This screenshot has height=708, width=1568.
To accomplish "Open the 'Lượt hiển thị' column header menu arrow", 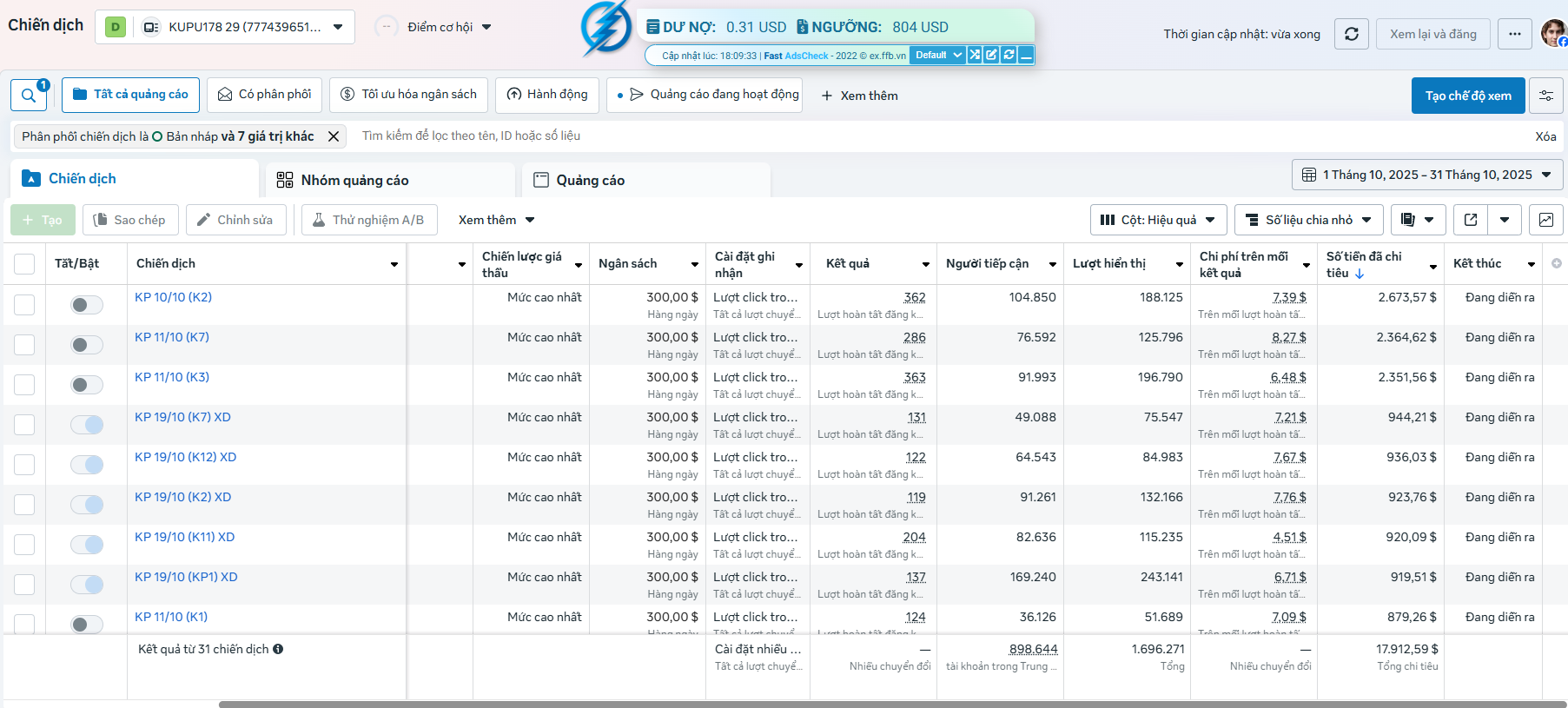I will click(x=1180, y=264).
